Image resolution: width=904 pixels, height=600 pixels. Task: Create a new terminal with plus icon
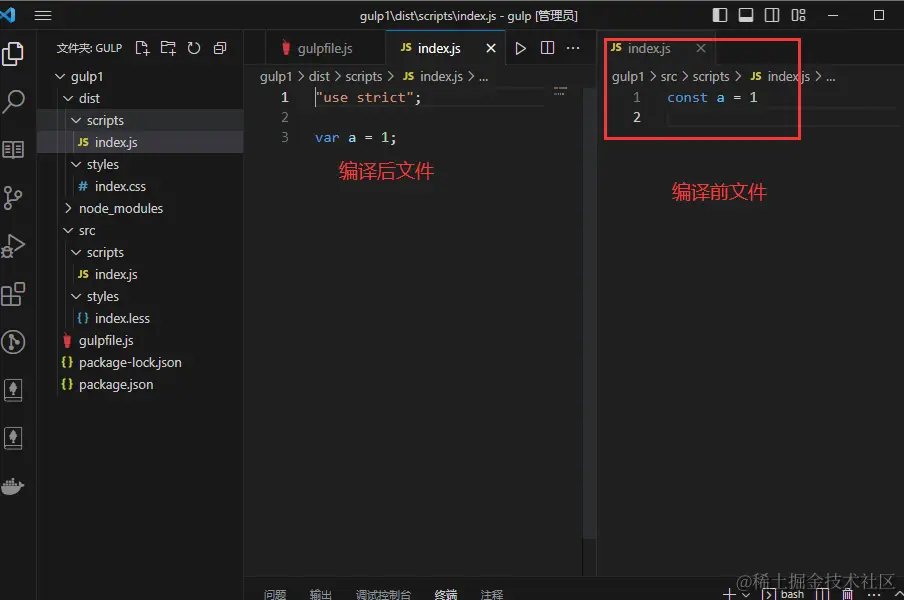(729, 594)
